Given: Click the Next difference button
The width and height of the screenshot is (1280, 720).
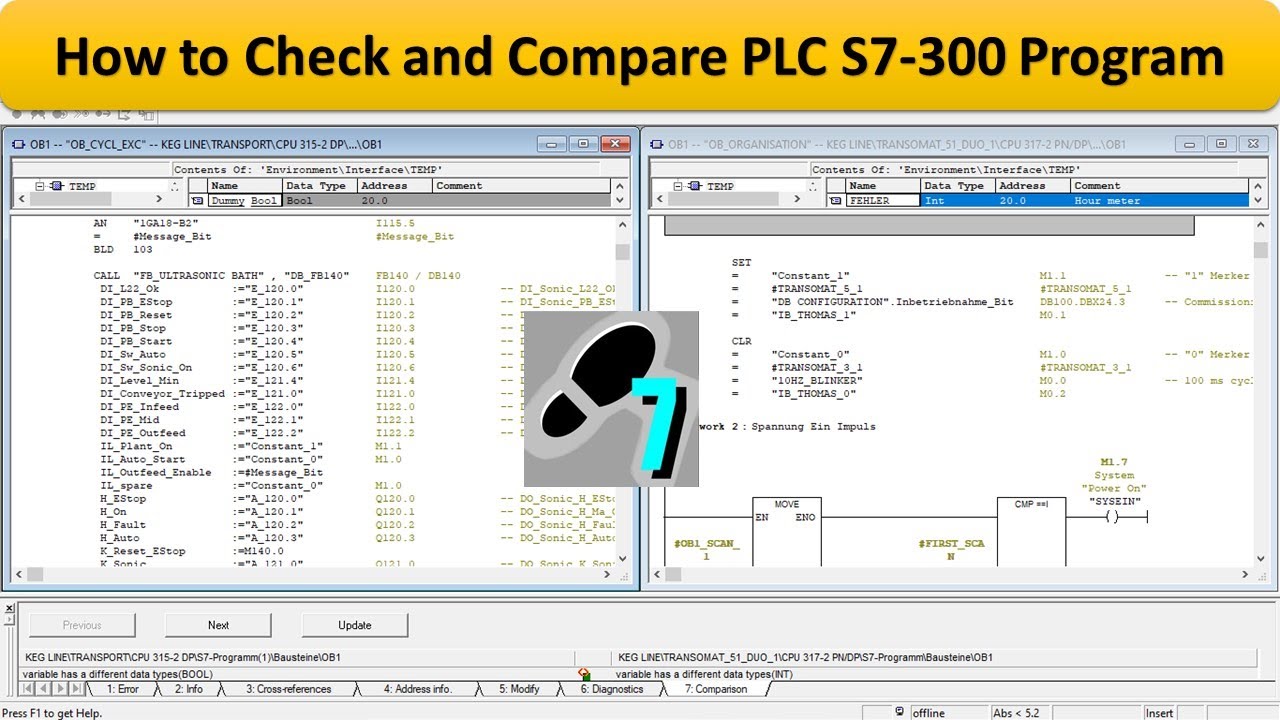Looking at the screenshot, I should pos(218,625).
